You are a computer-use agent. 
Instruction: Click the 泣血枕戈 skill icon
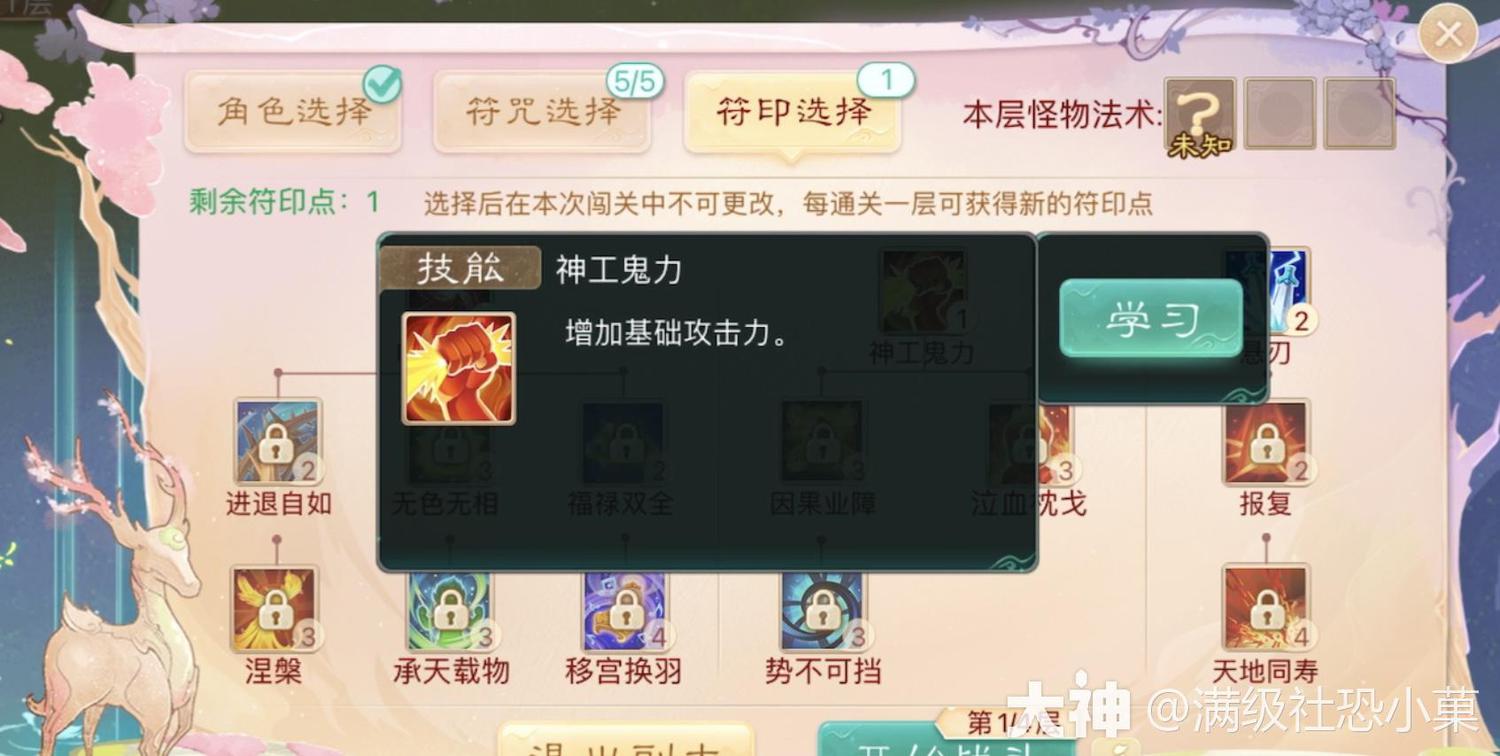[x=1055, y=441]
